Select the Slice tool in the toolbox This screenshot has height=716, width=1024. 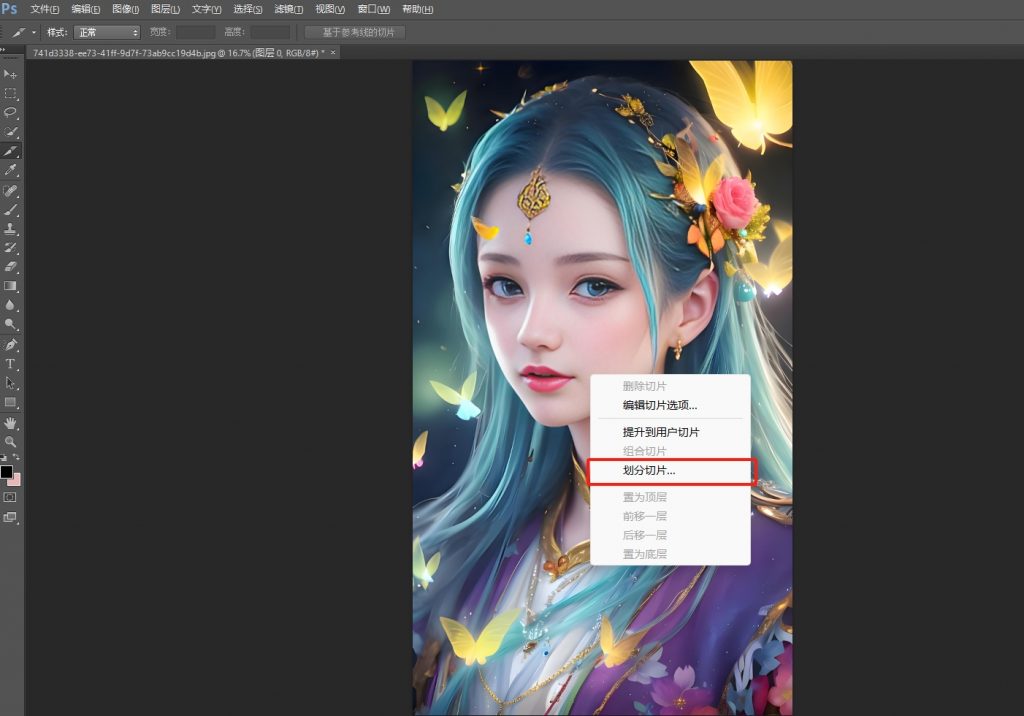click(10, 151)
